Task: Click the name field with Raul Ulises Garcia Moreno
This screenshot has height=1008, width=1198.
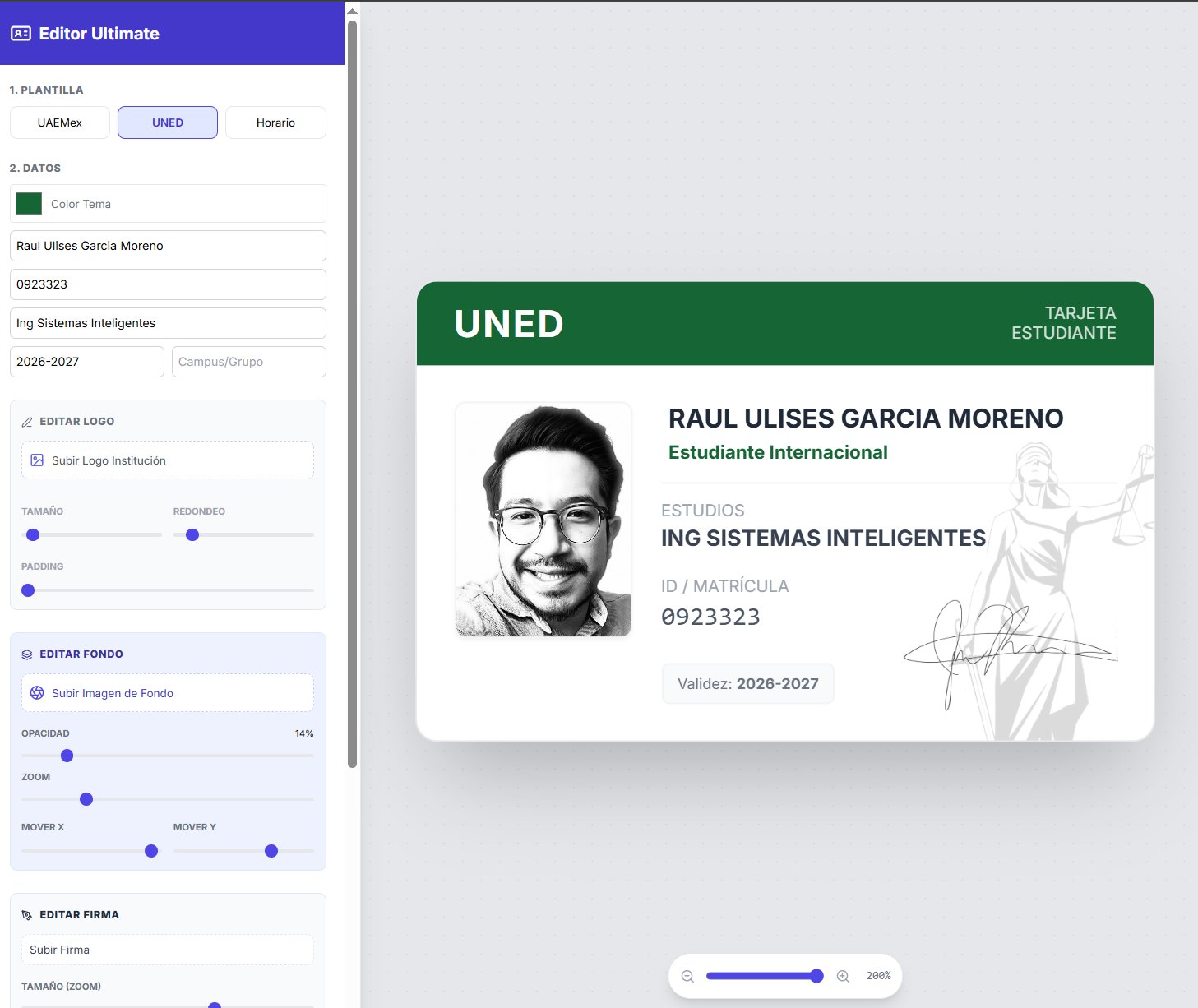Action: point(168,246)
